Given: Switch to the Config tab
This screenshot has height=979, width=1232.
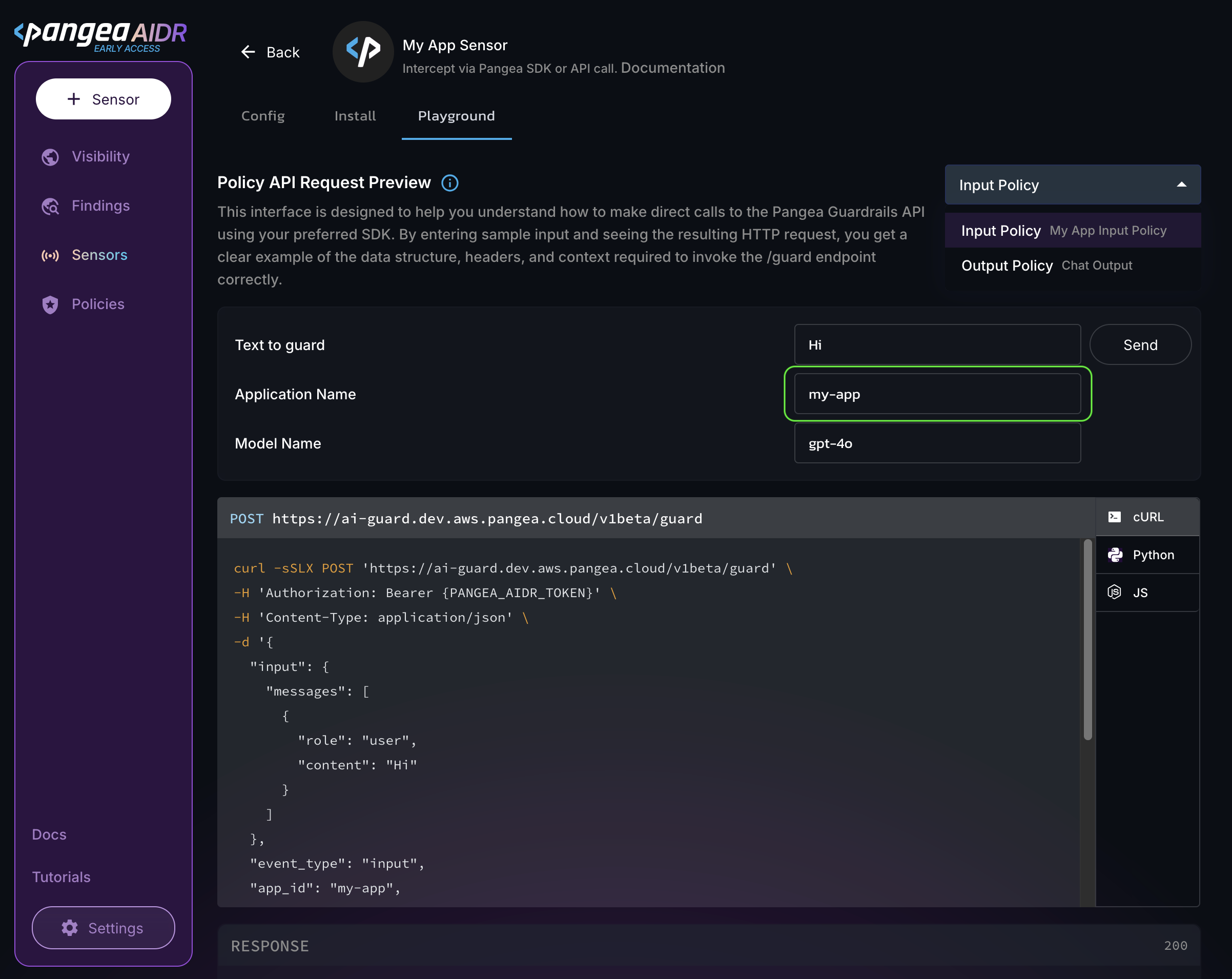Looking at the screenshot, I should [263, 116].
